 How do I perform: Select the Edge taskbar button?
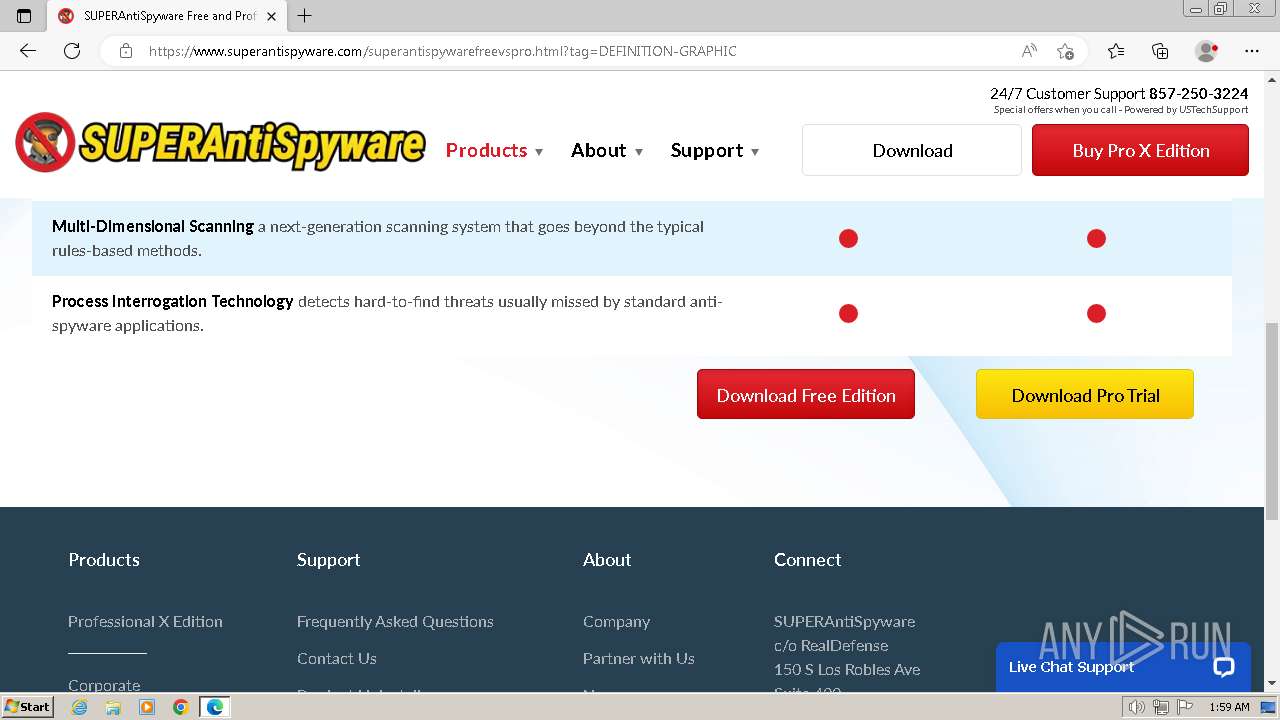click(214, 707)
